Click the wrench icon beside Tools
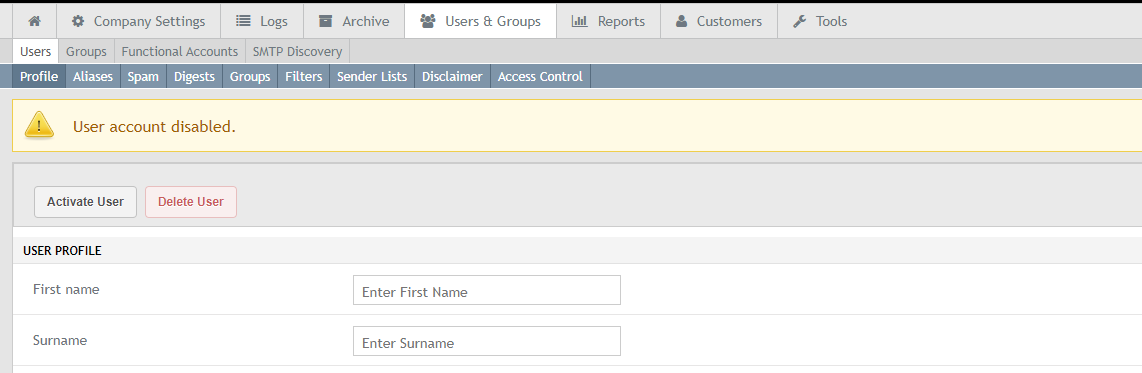1142x373 pixels. click(800, 21)
